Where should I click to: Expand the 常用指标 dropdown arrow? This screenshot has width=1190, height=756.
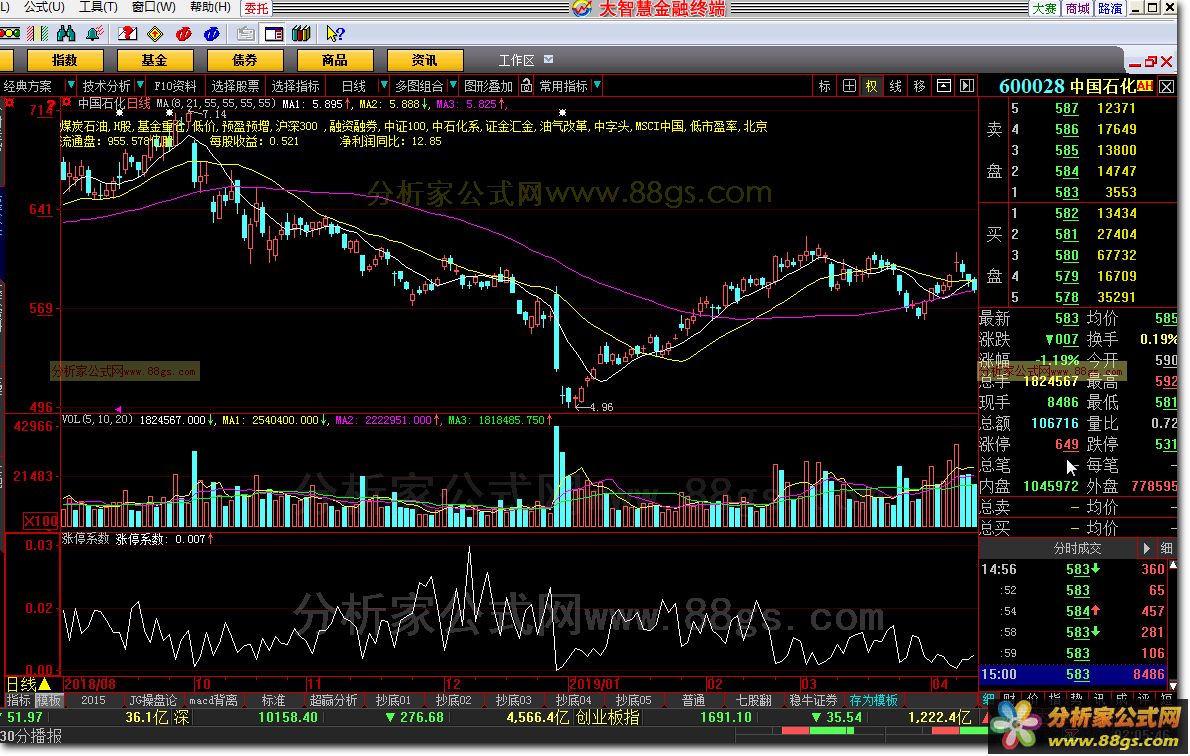click(x=597, y=85)
